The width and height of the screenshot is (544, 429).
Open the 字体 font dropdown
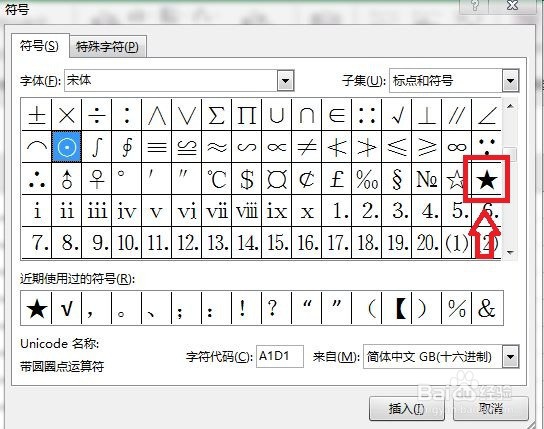pos(286,81)
